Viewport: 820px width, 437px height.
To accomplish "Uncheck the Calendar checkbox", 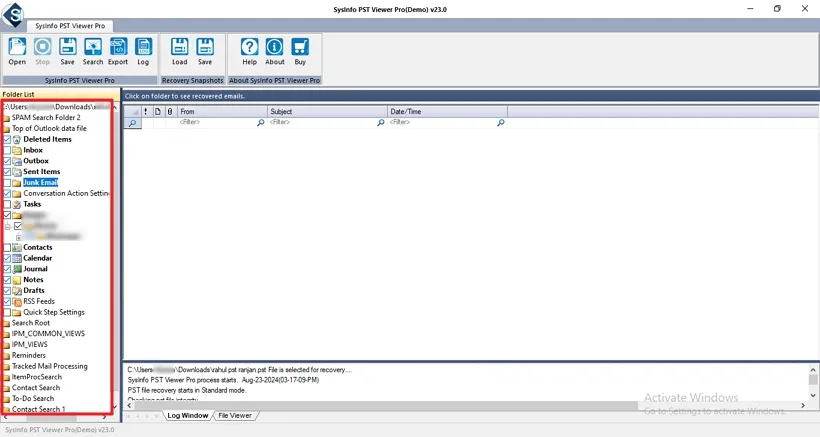I will [x=7, y=258].
